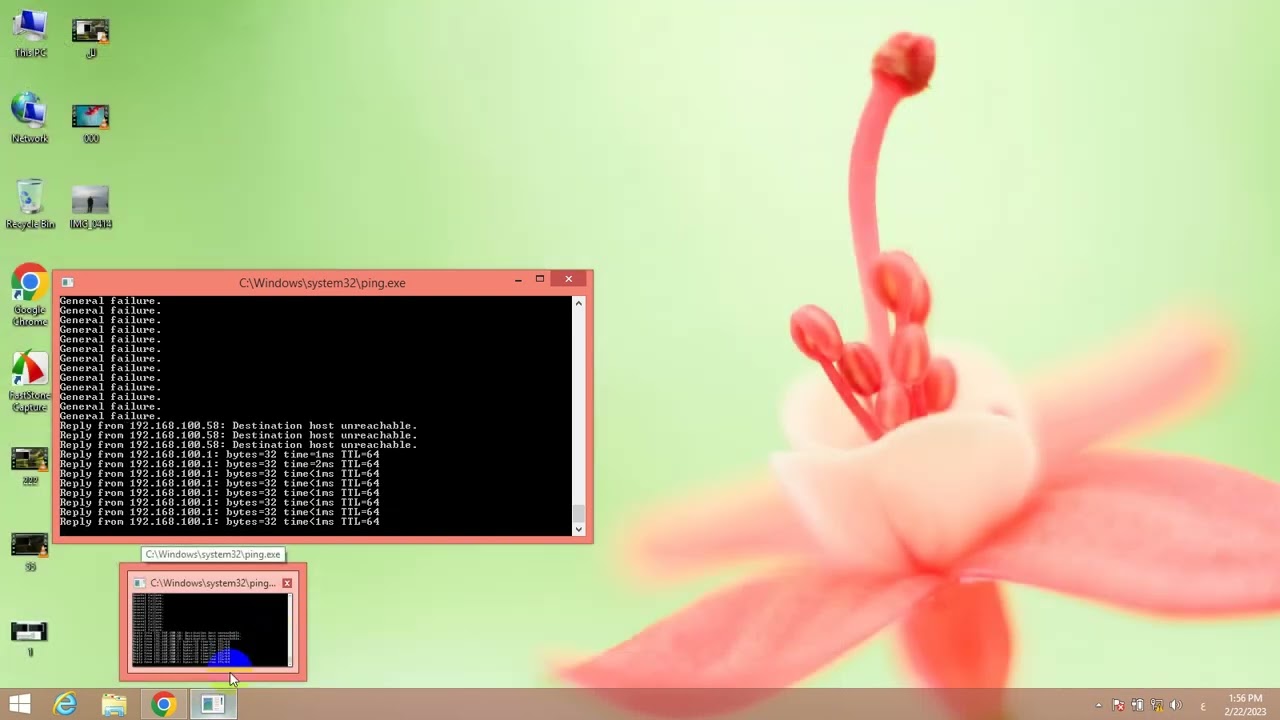Click the console vertical scrollbar thumb

[x=578, y=514]
